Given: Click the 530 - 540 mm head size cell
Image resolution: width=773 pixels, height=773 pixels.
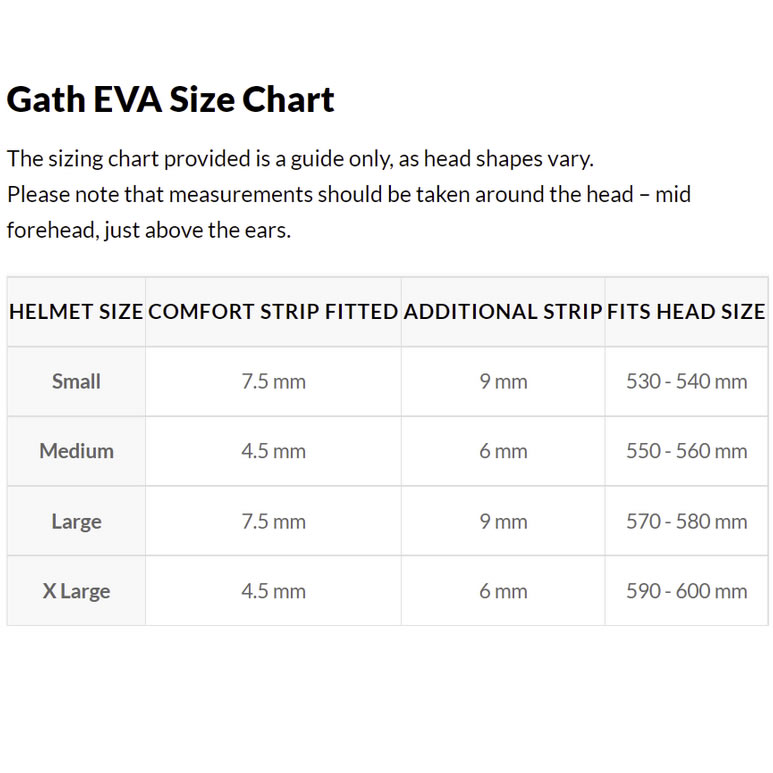Looking at the screenshot, I should (x=686, y=381).
